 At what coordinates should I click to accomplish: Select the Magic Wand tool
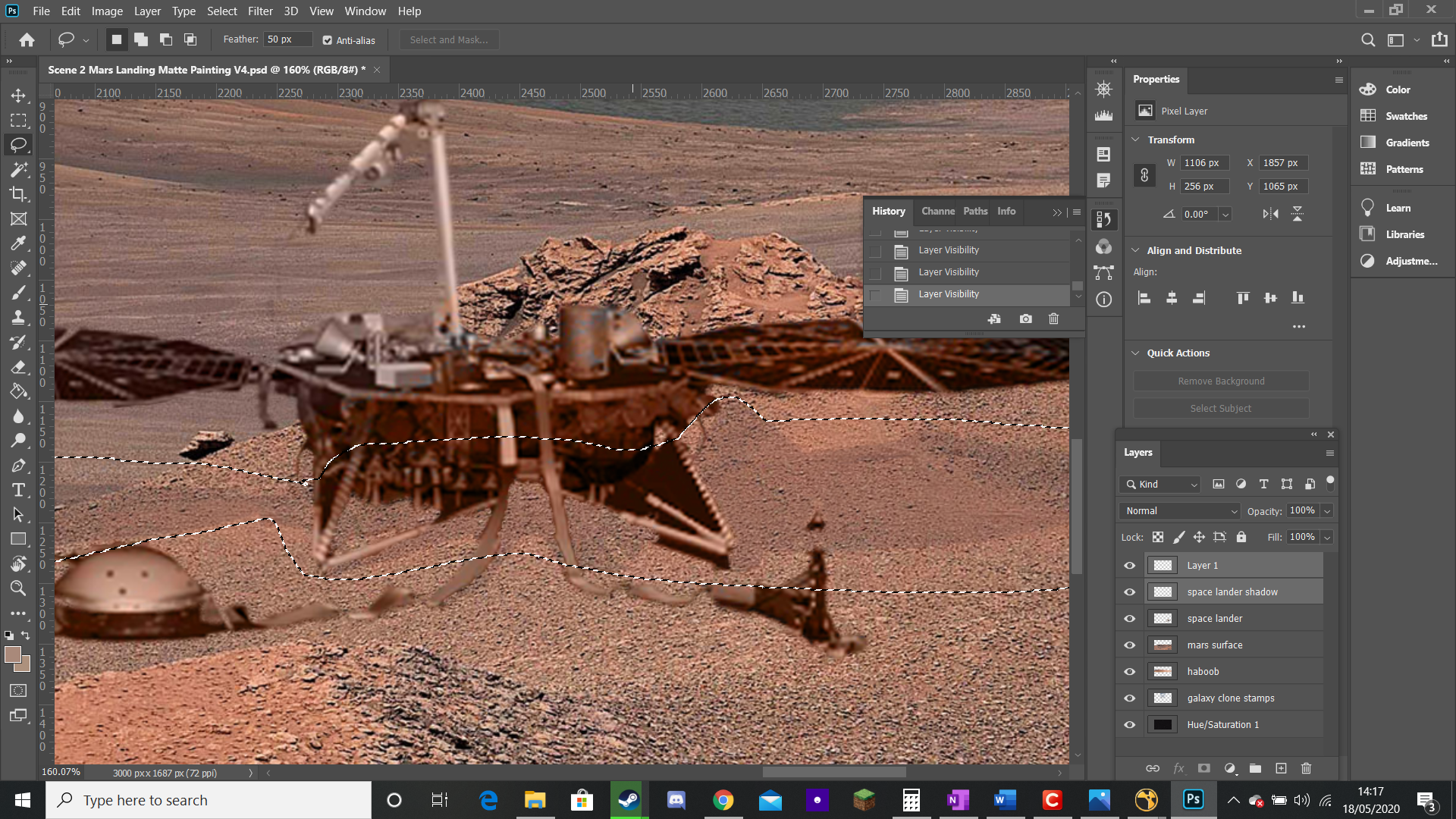coord(18,169)
